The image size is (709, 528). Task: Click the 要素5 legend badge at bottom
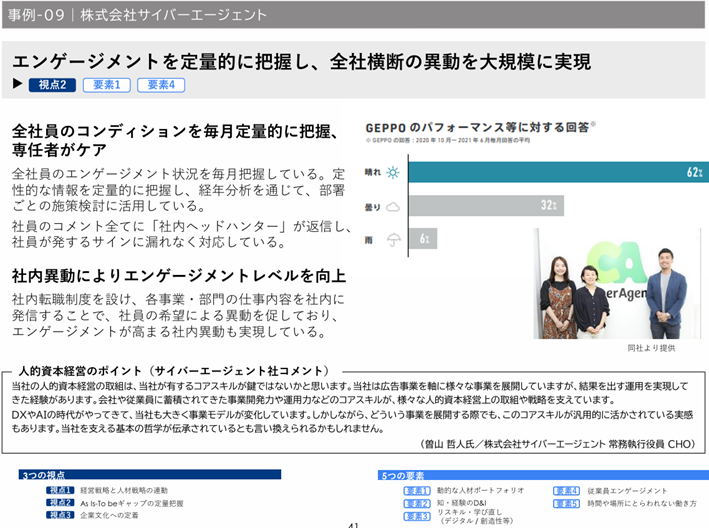tap(565, 503)
